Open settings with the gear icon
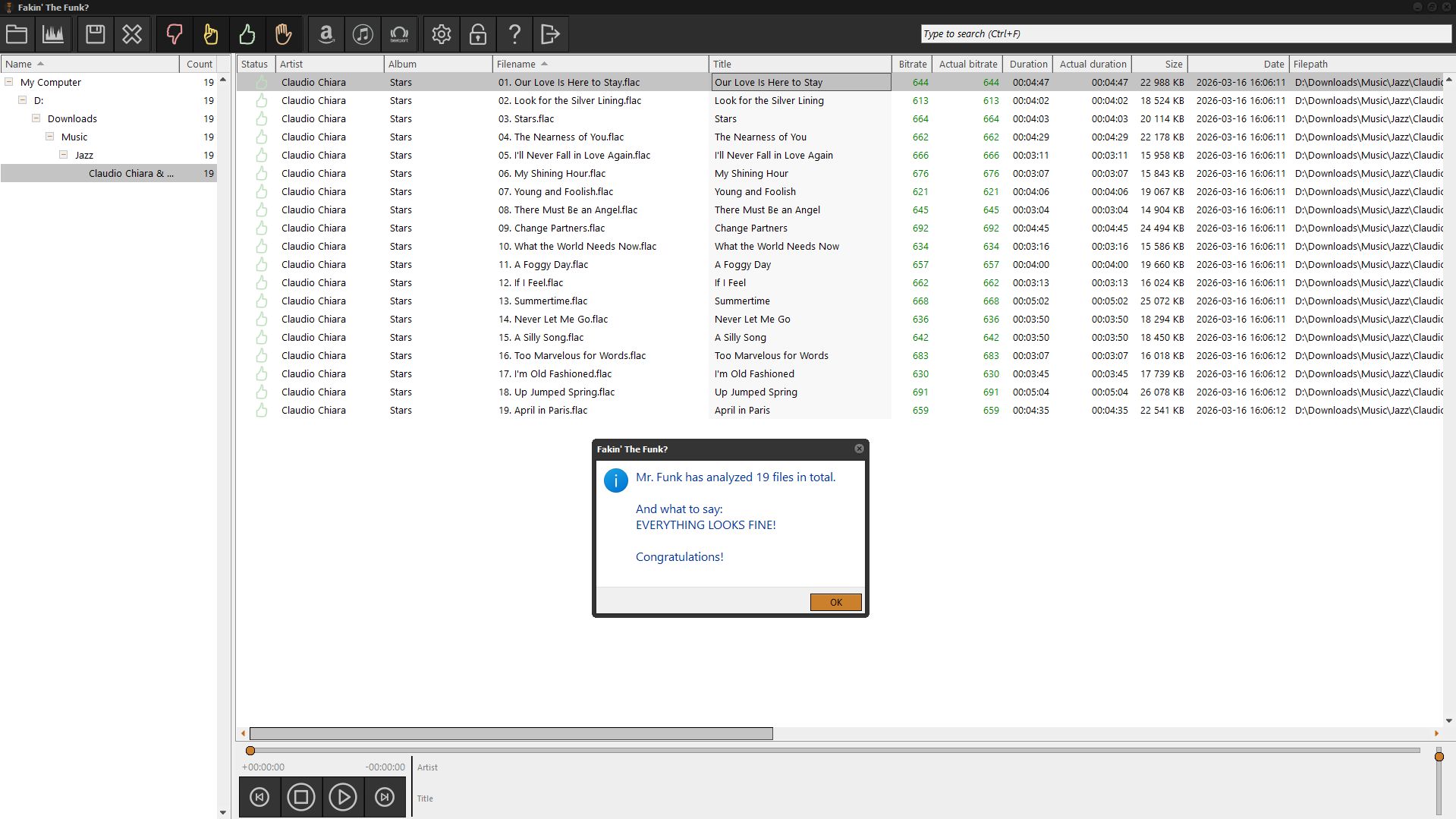 coord(441,34)
